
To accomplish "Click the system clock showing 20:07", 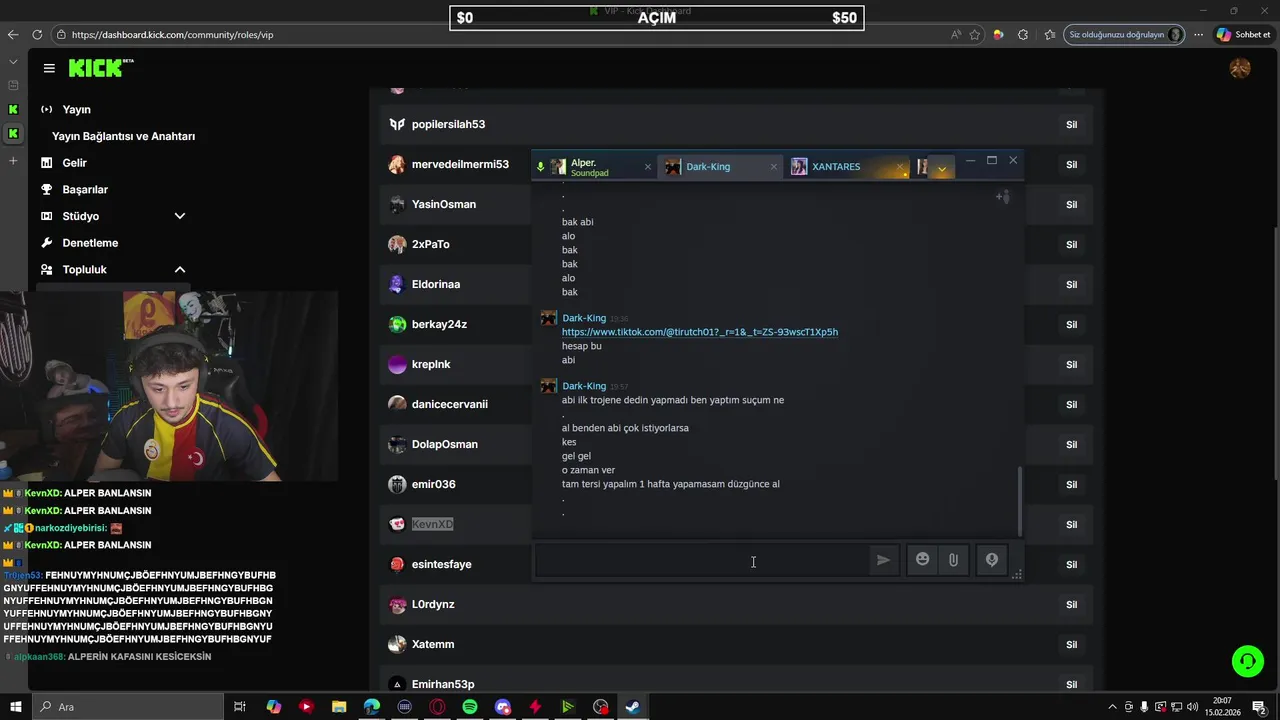I will click(1222, 707).
